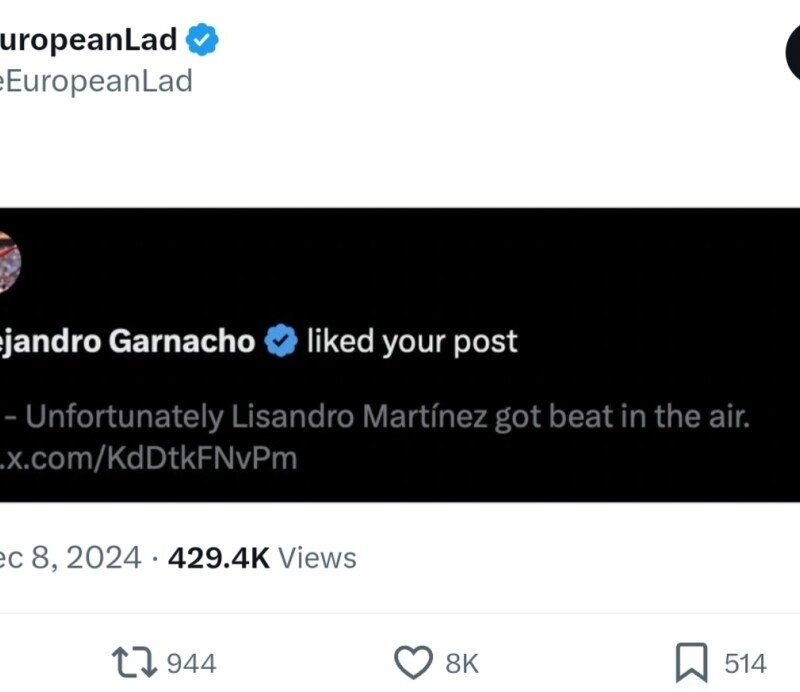Like the post with the heart icon
The width and height of the screenshot is (800, 692).
coord(411,662)
